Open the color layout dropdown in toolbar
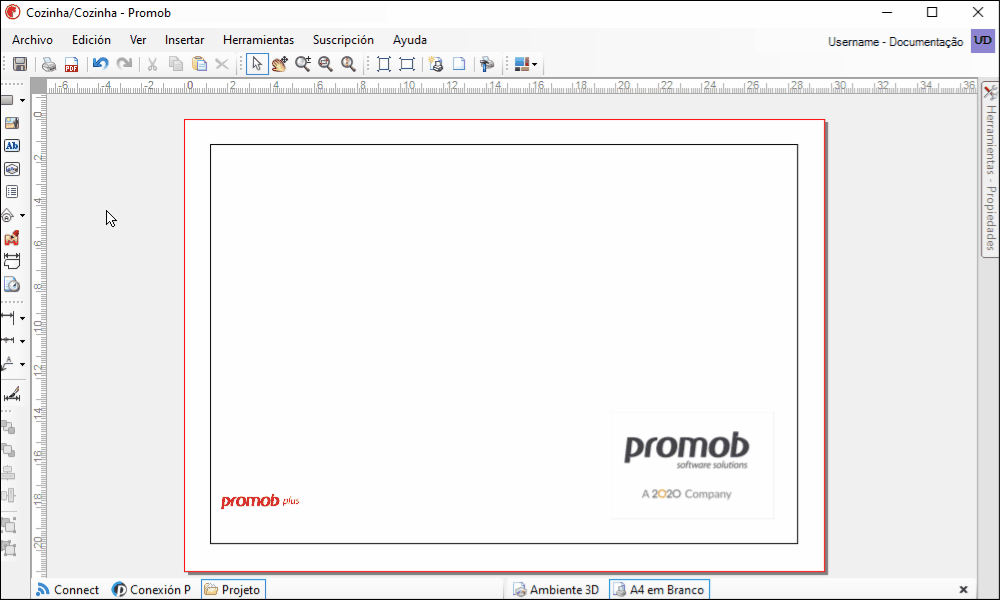This screenshot has height=600, width=1000. (x=526, y=64)
